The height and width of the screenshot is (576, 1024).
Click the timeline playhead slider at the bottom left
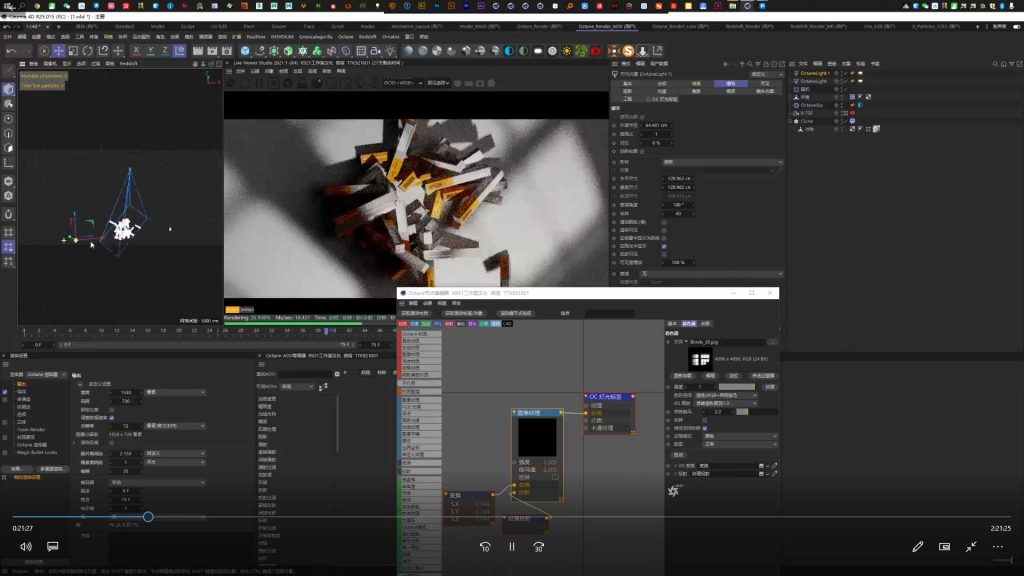[148, 517]
